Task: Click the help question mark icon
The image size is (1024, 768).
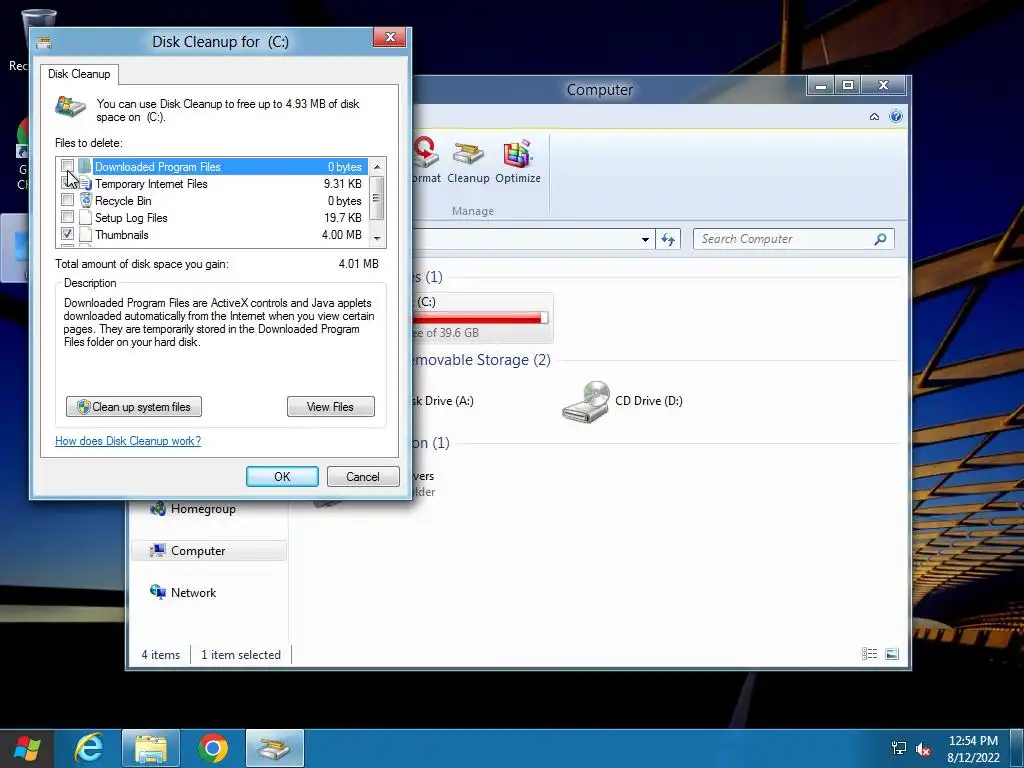Action: tap(896, 116)
